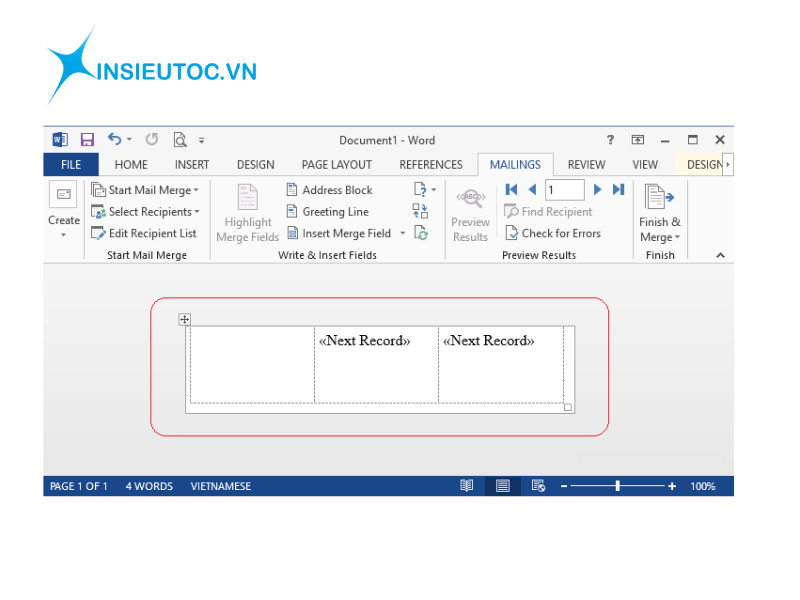The height and width of the screenshot is (600, 800).
Task: Go to the first record
Action: pyautogui.click(x=512, y=189)
